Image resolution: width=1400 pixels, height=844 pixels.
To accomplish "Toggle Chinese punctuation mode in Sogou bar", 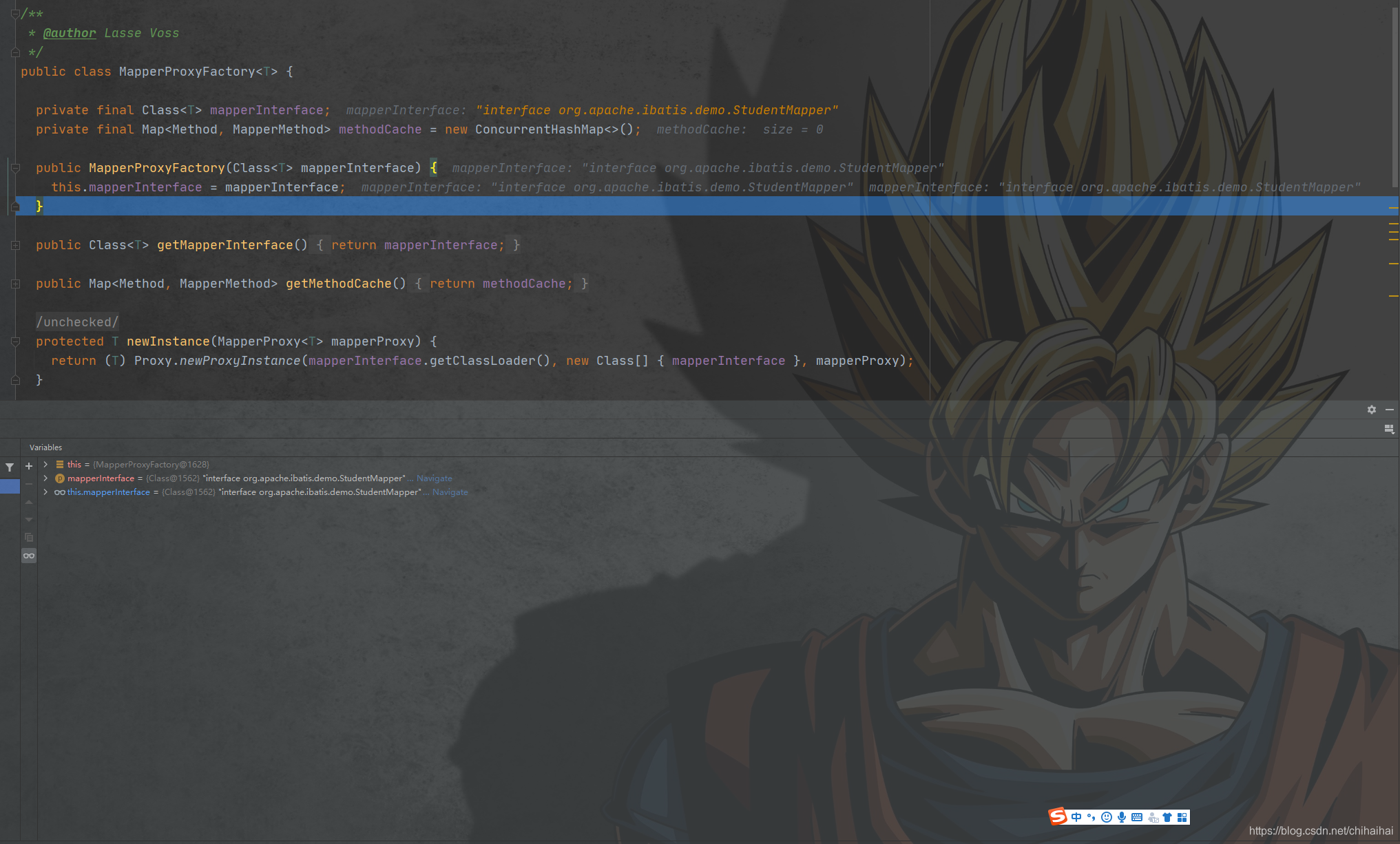I will [x=1091, y=817].
